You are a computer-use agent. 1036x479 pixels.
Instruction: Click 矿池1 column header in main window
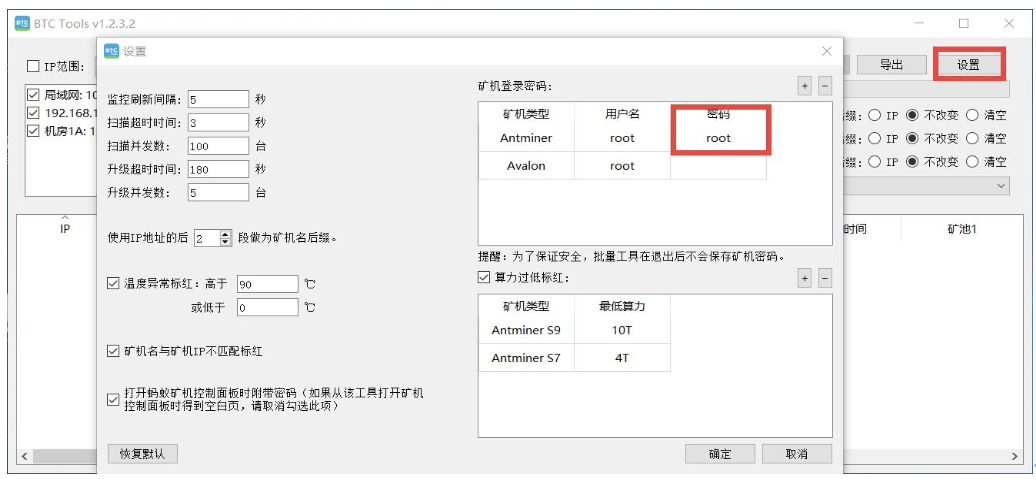tap(961, 229)
